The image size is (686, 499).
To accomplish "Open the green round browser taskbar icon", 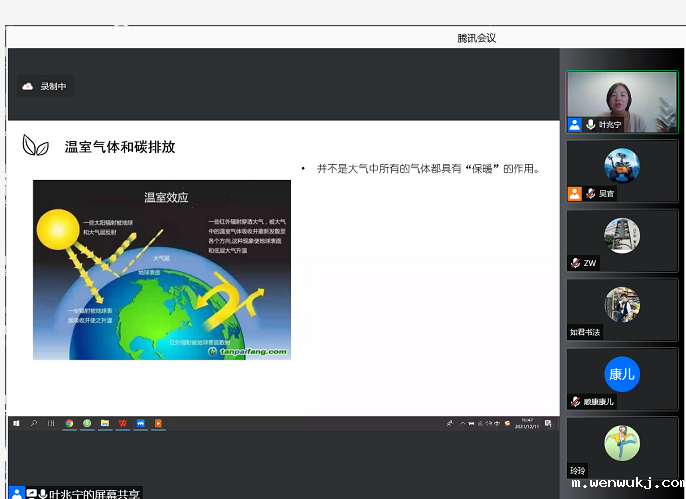I will [x=87, y=423].
